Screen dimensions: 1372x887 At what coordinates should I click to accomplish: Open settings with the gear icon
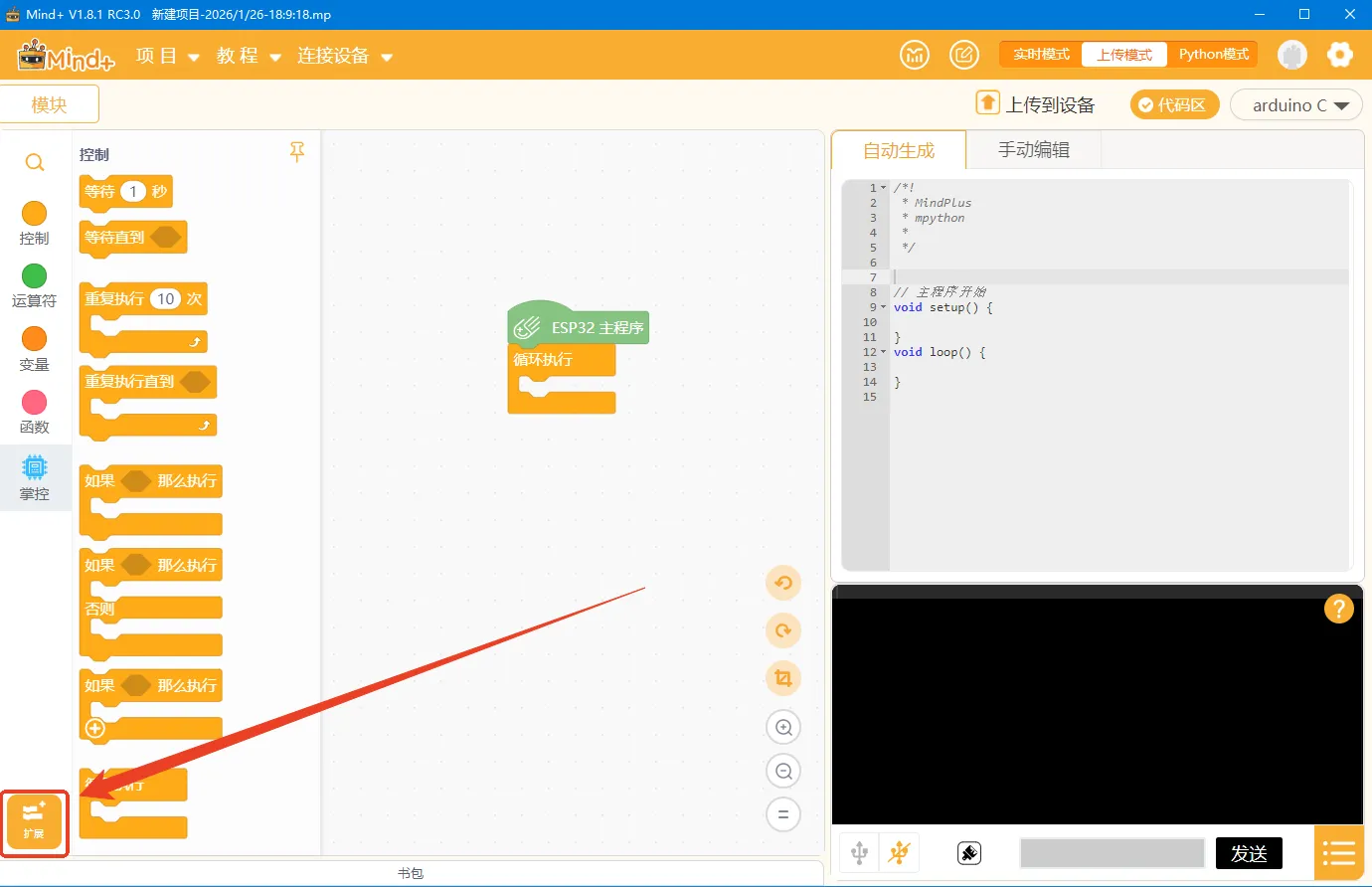click(x=1339, y=55)
